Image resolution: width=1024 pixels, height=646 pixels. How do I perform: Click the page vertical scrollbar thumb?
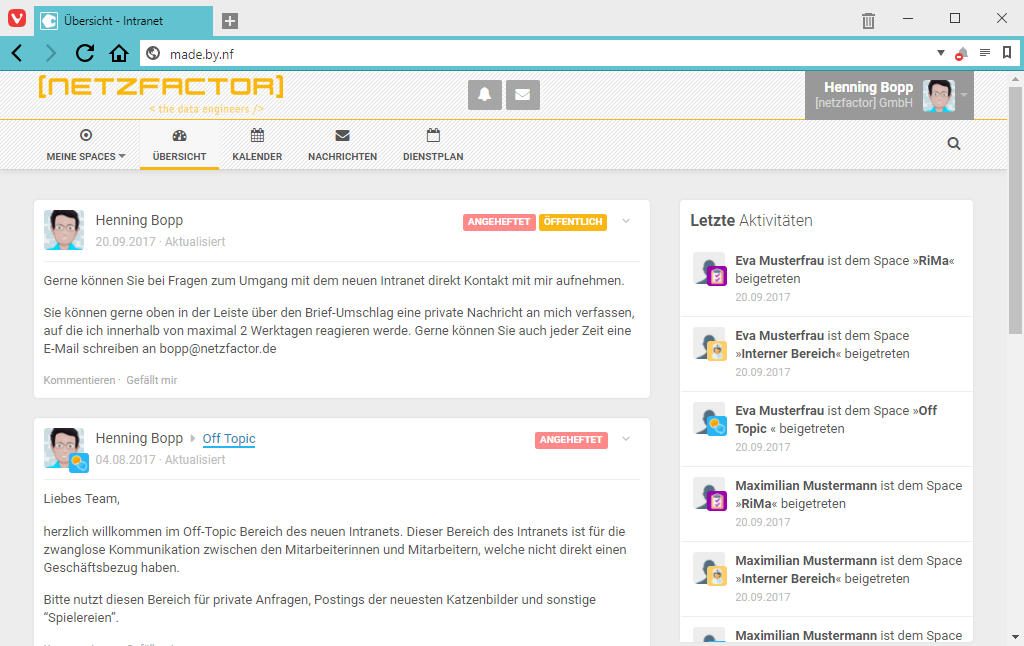tap(1015, 211)
